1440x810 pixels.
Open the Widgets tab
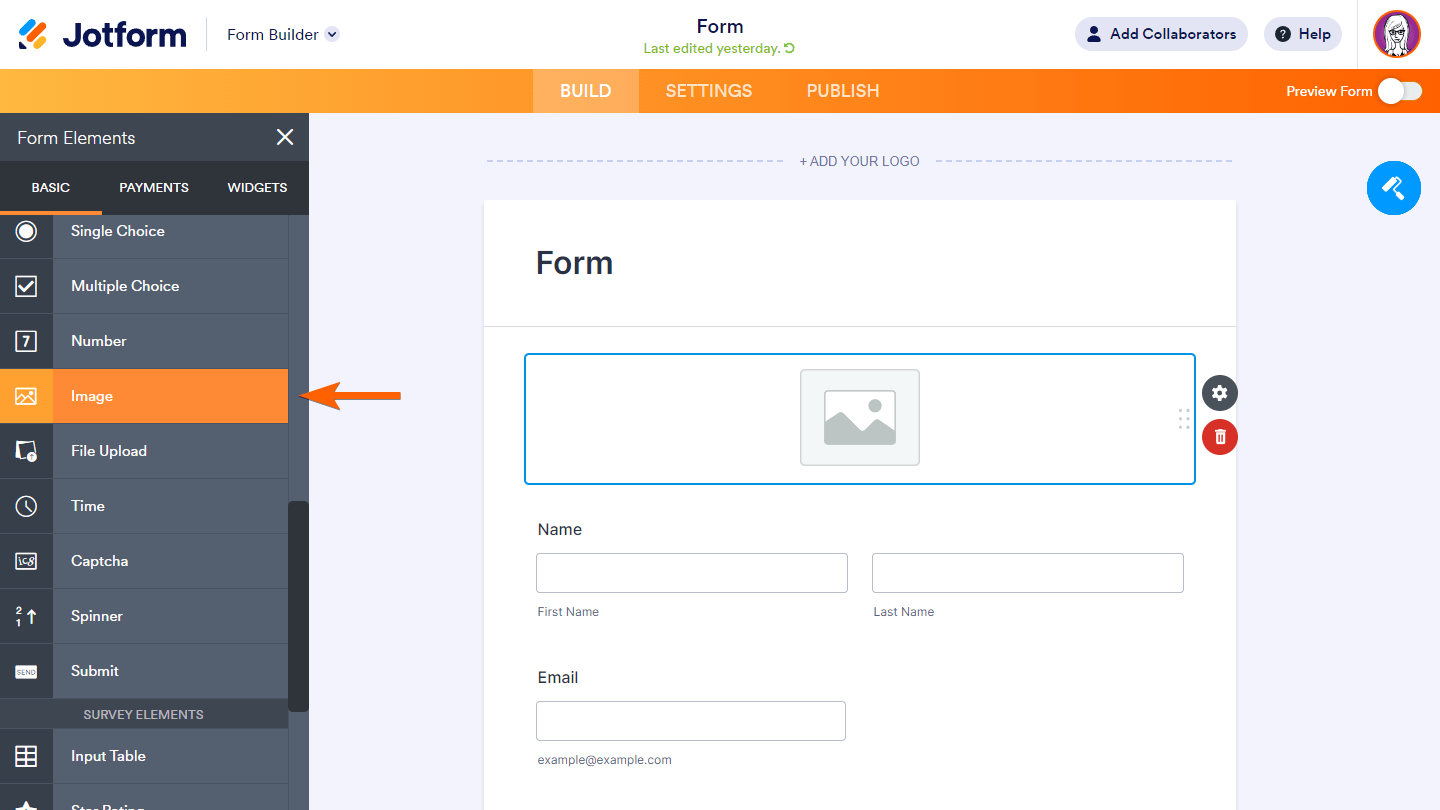(x=257, y=188)
